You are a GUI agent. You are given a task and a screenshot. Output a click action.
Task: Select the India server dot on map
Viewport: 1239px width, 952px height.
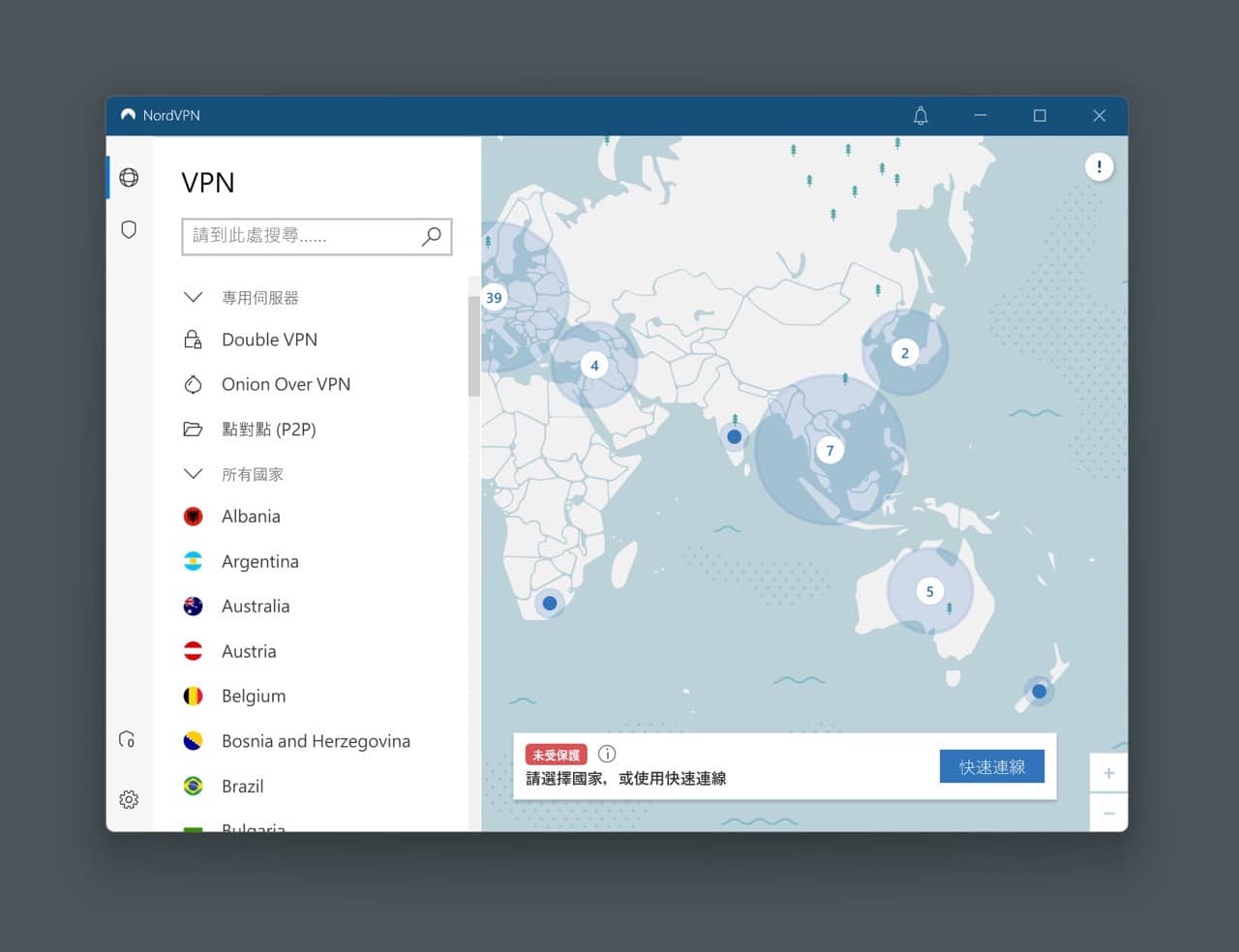tap(734, 436)
